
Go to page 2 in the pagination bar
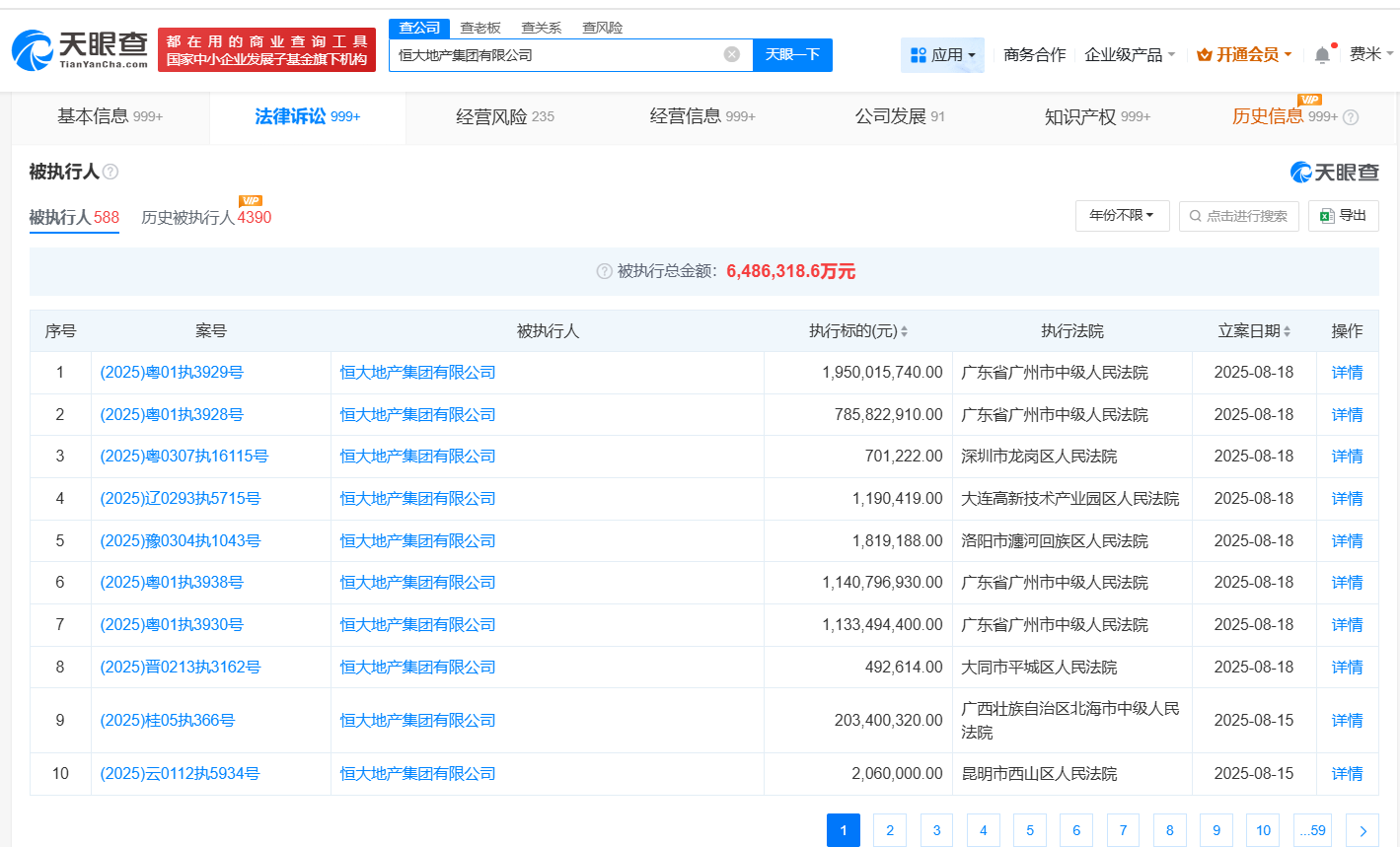(890, 830)
